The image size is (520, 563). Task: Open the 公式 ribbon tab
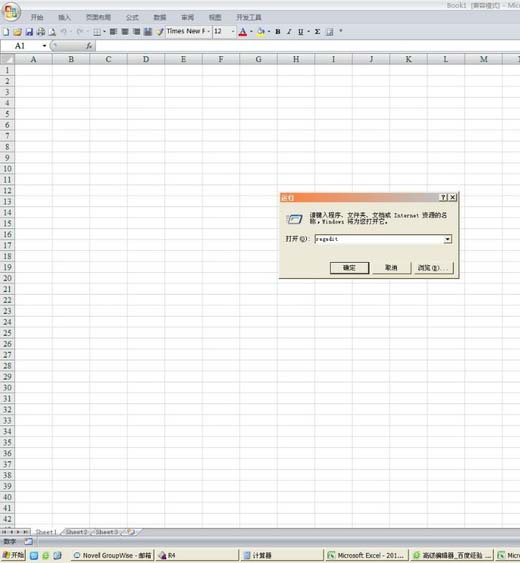[132, 17]
